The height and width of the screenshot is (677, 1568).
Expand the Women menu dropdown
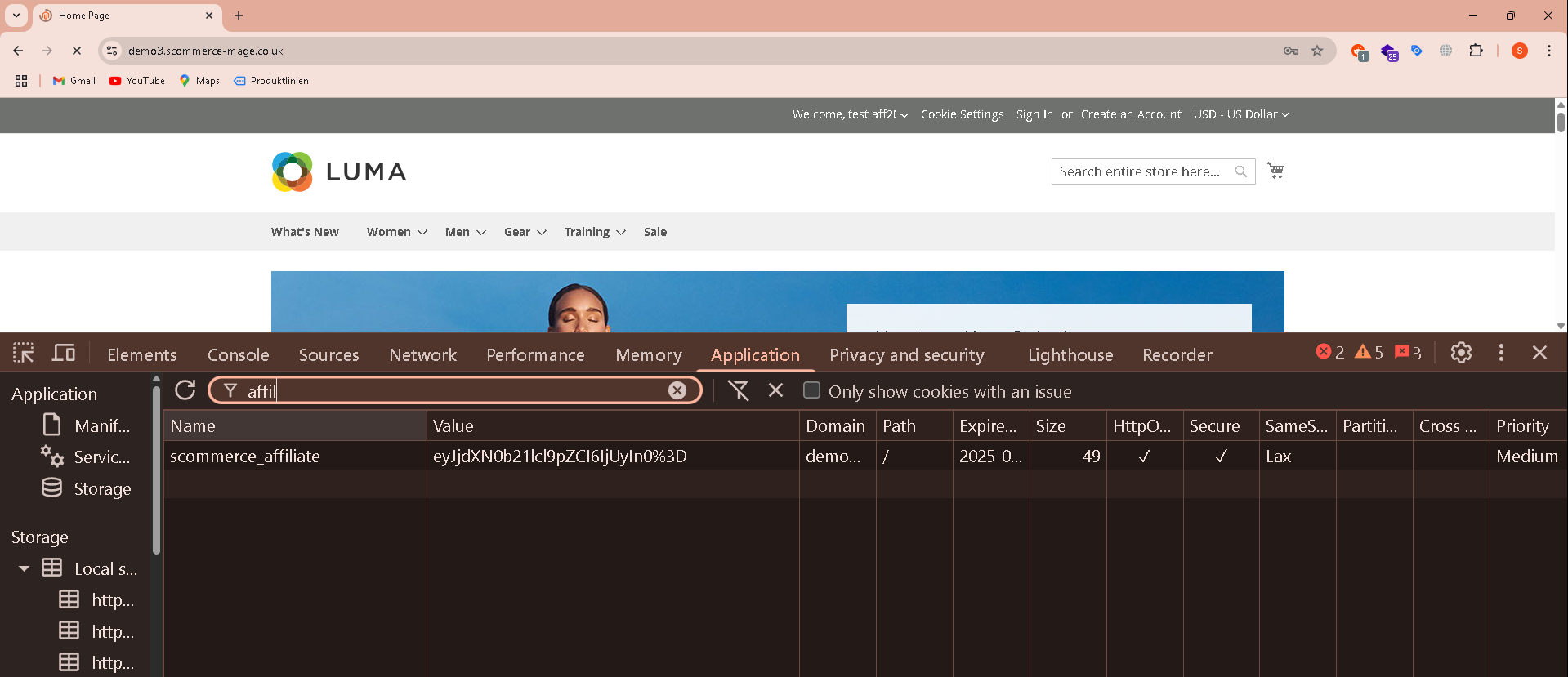(x=396, y=232)
